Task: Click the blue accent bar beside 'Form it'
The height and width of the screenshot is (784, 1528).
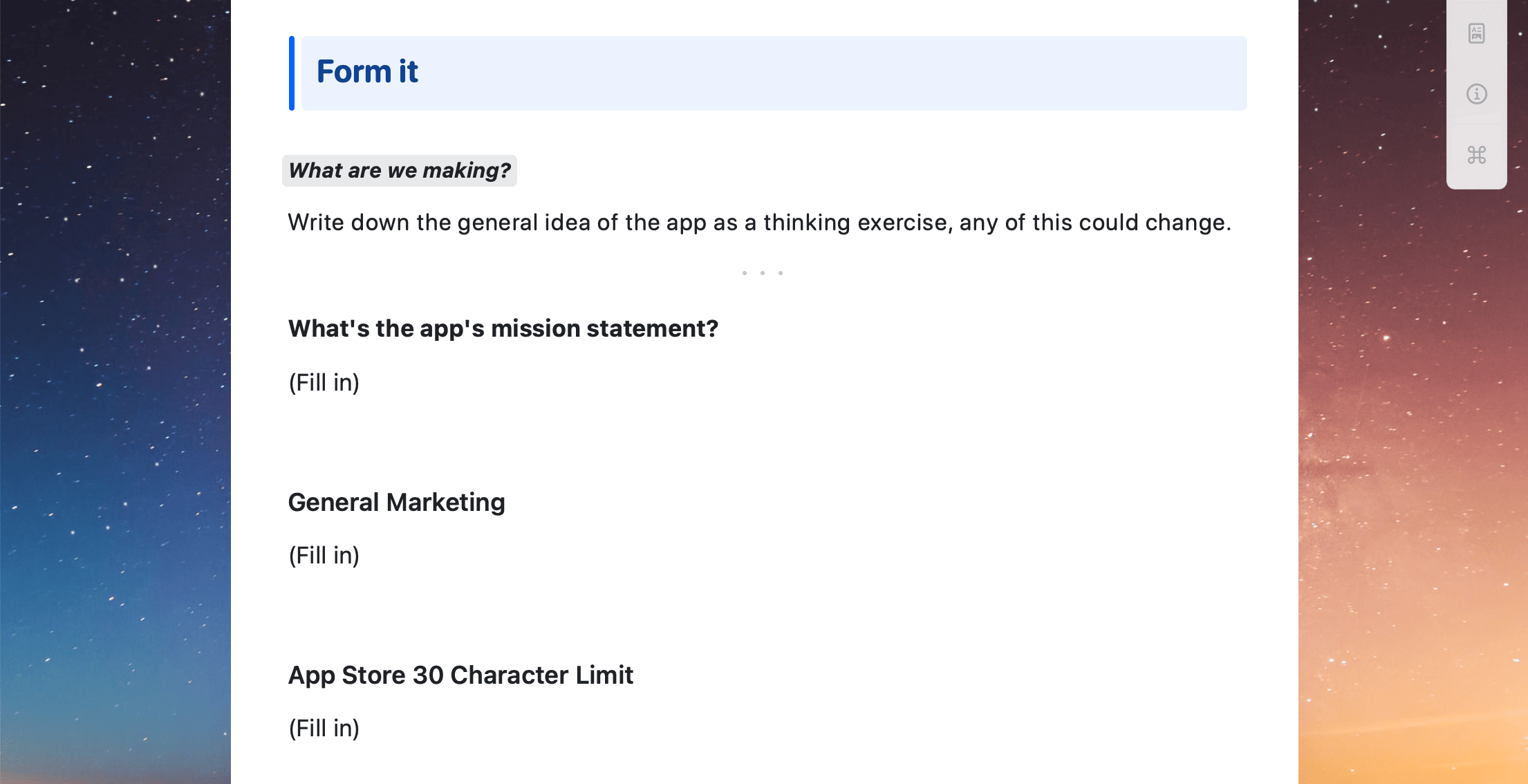Action: pyautogui.click(x=292, y=73)
